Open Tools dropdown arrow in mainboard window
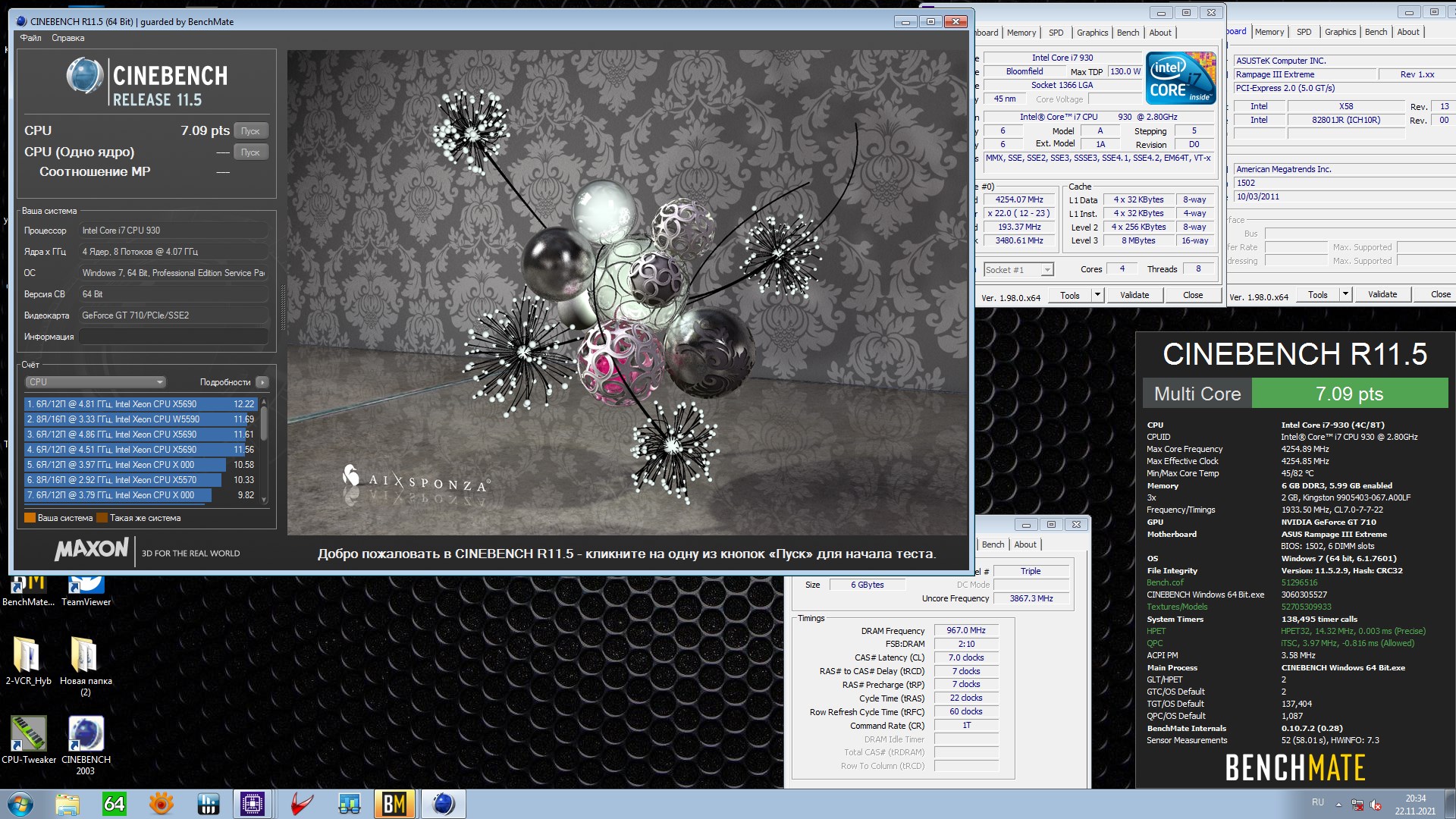Viewport: 1456px width, 819px height. coord(1345,294)
